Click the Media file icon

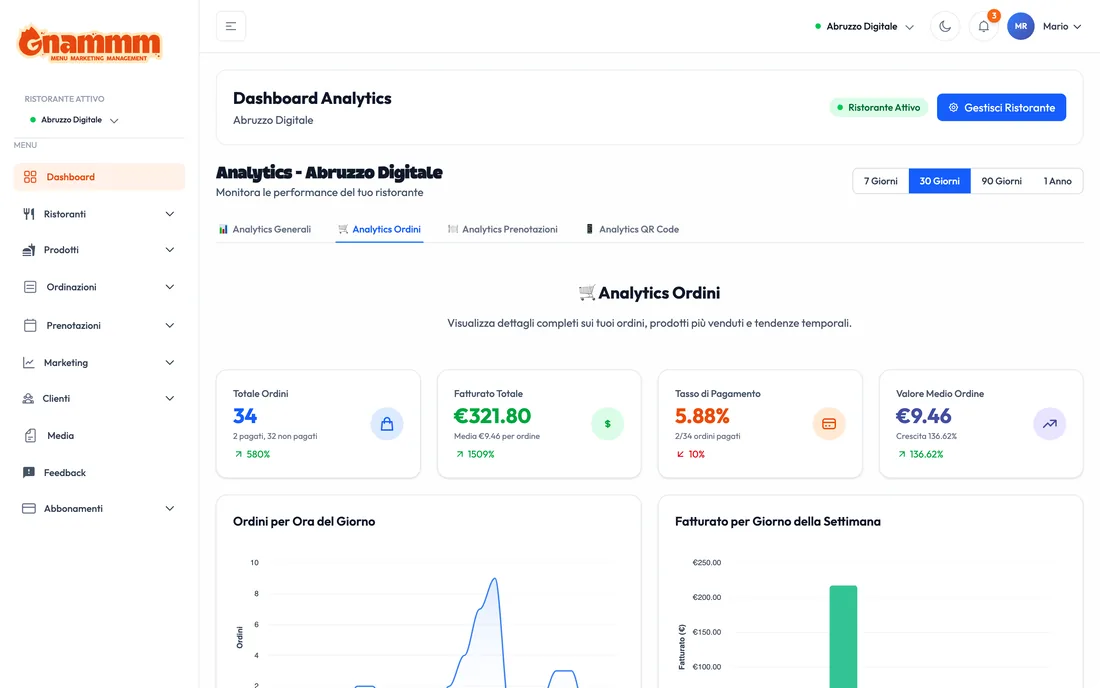(x=30, y=436)
